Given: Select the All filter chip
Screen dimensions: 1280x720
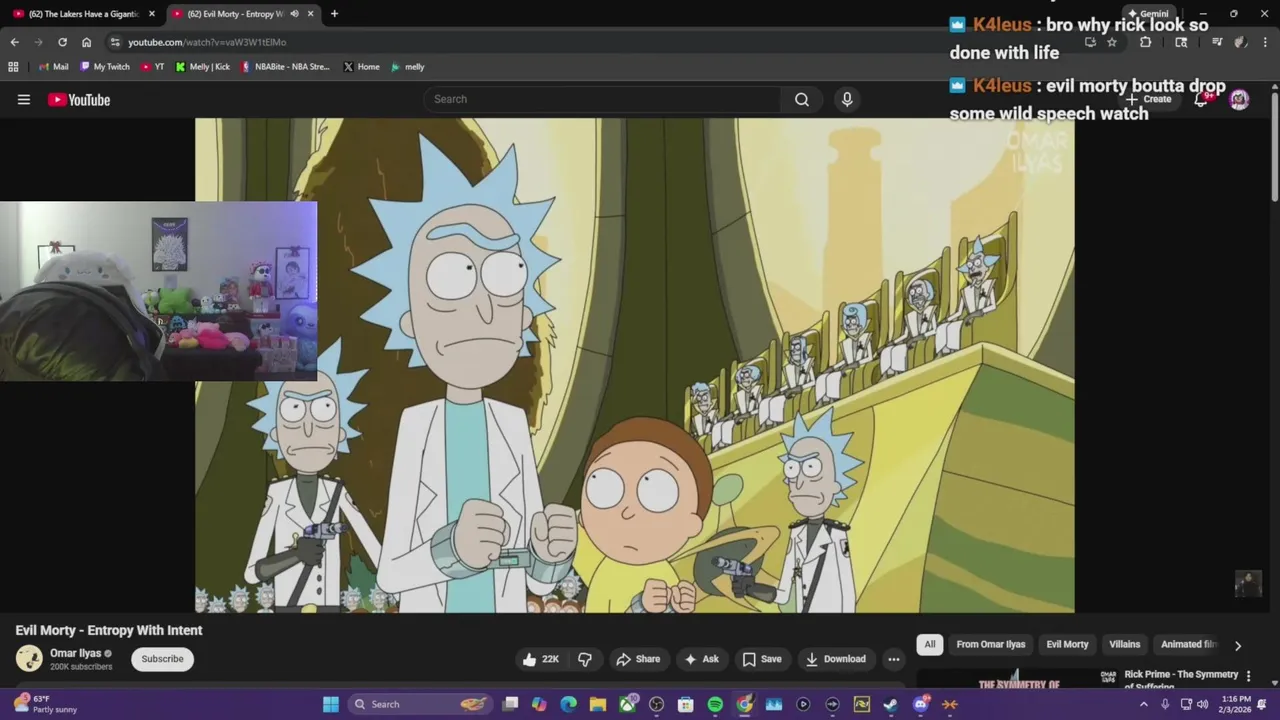Looking at the screenshot, I should coord(930,644).
